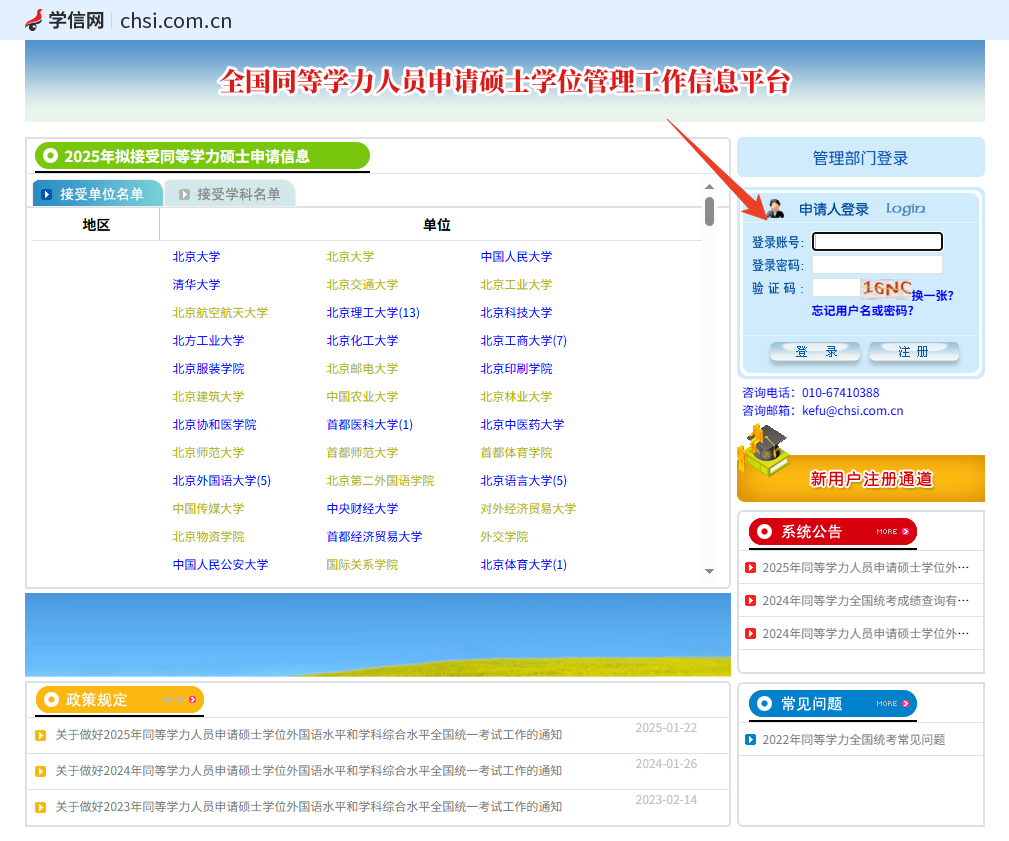Click the scroll down arrow of university list
1009x841 pixels.
(709, 571)
